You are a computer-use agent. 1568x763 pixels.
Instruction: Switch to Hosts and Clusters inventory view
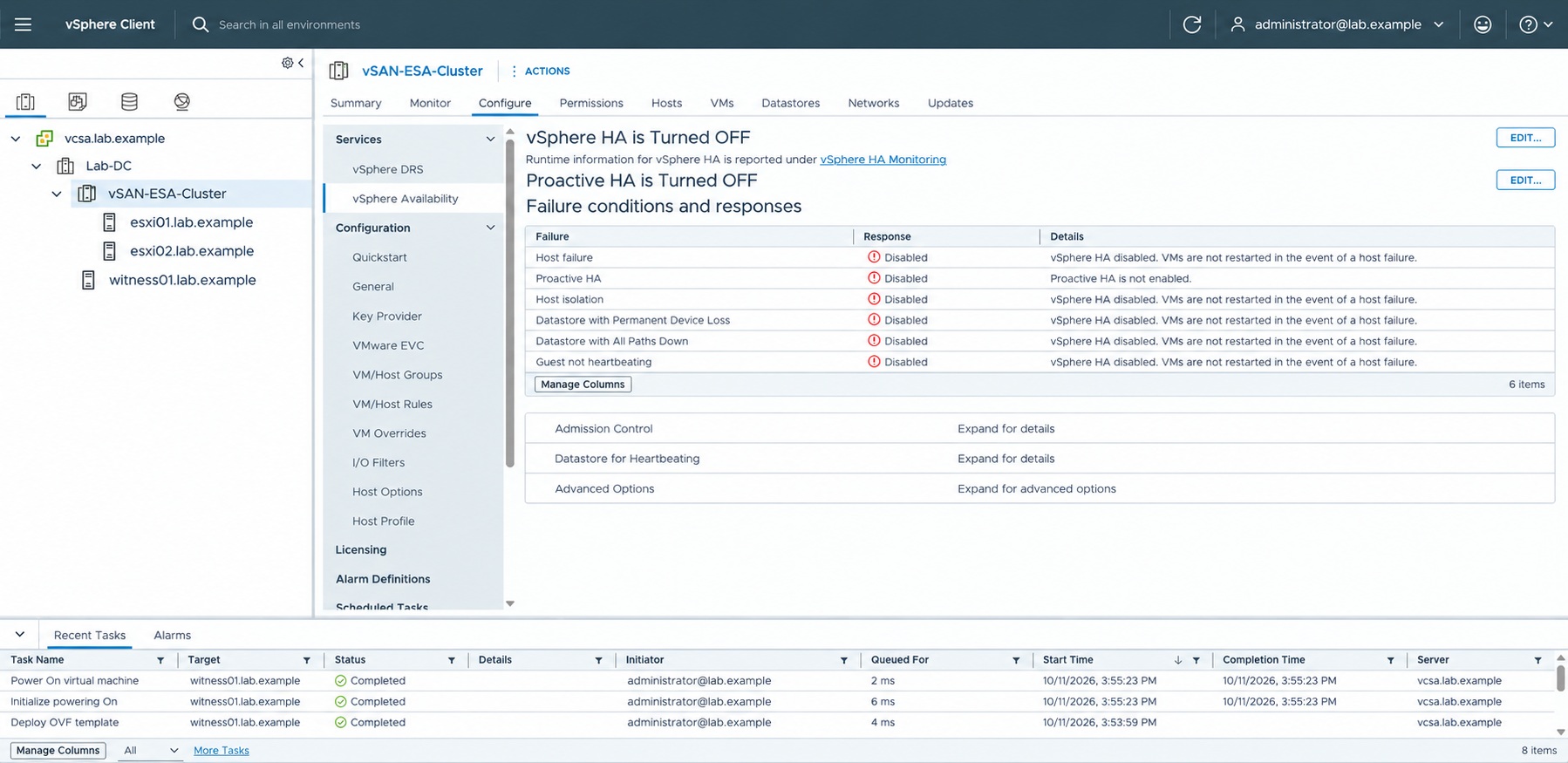[x=25, y=102]
